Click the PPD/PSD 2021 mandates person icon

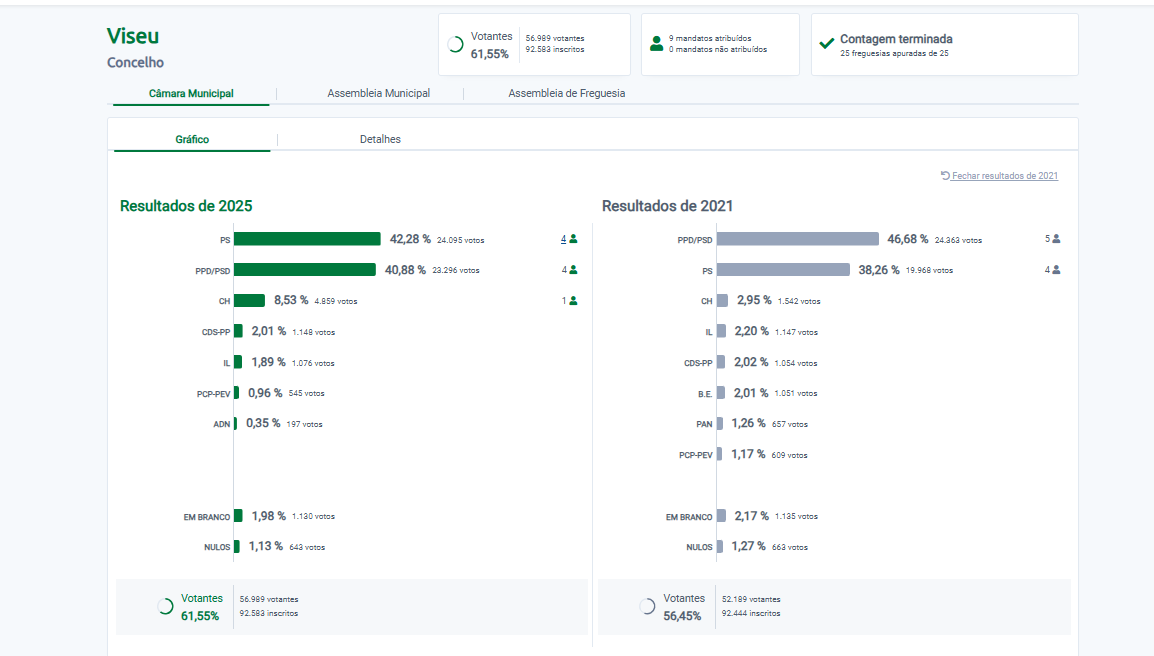click(1056, 239)
